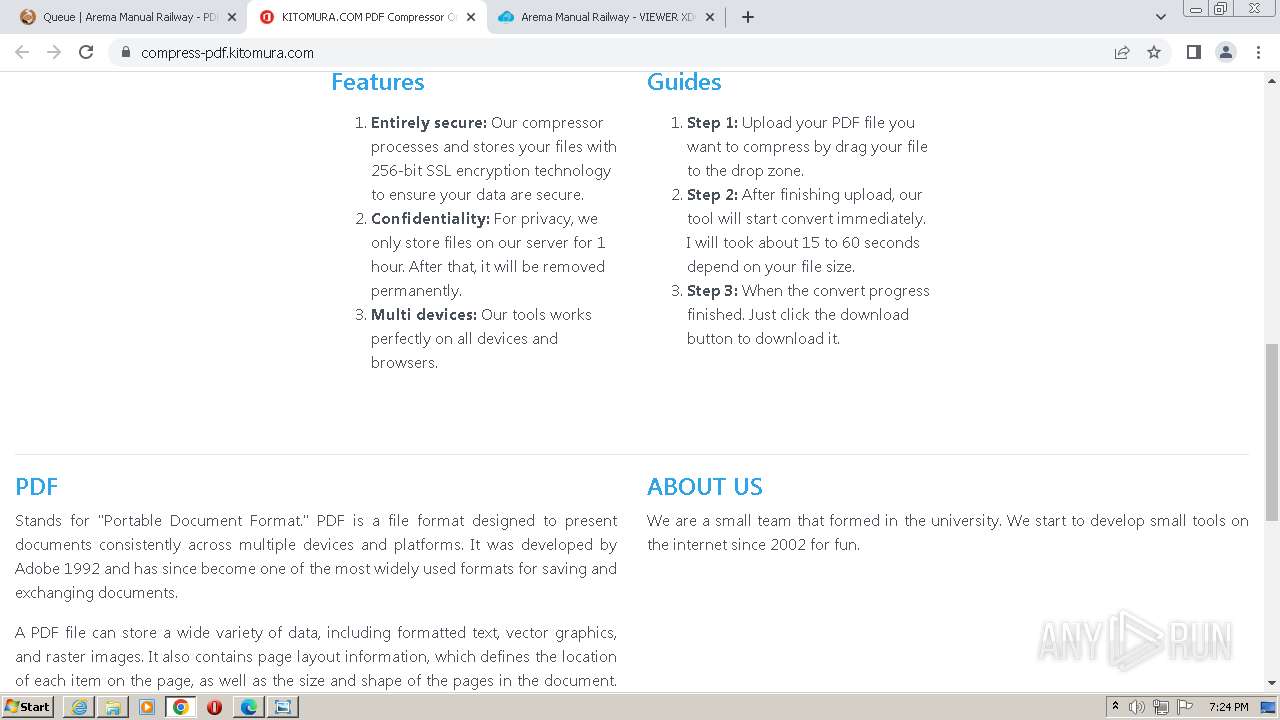Switch to KITOMURA.COM PDF Compressor tab
1280x720 pixels.
(x=366, y=17)
